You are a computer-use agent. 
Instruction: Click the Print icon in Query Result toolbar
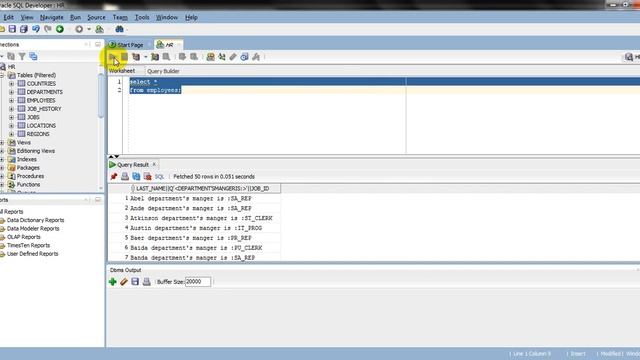point(125,176)
